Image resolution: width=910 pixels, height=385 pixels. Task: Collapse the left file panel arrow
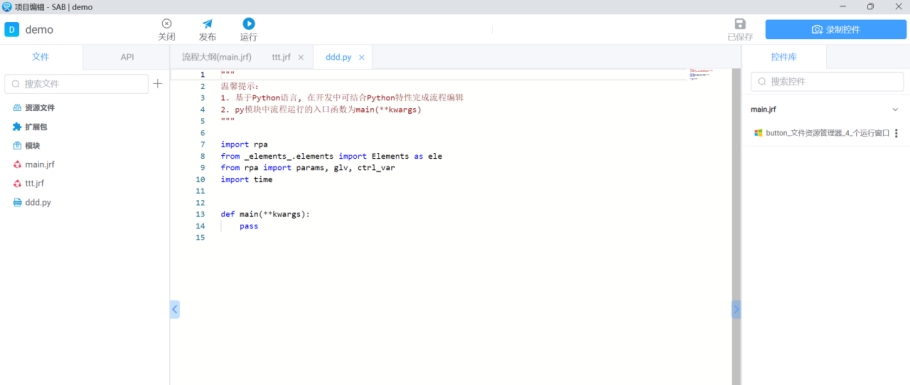pyautogui.click(x=175, y=309)
